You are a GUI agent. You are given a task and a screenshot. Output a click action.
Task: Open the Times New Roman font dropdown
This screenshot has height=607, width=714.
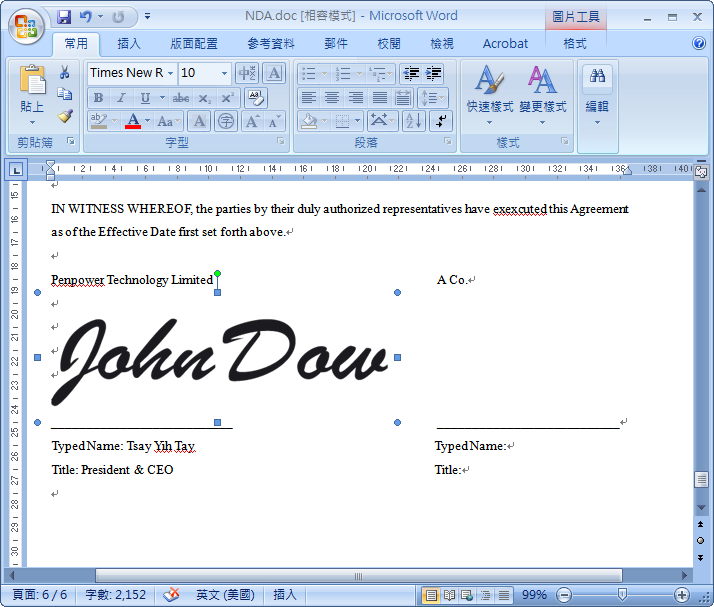[171, 73]
